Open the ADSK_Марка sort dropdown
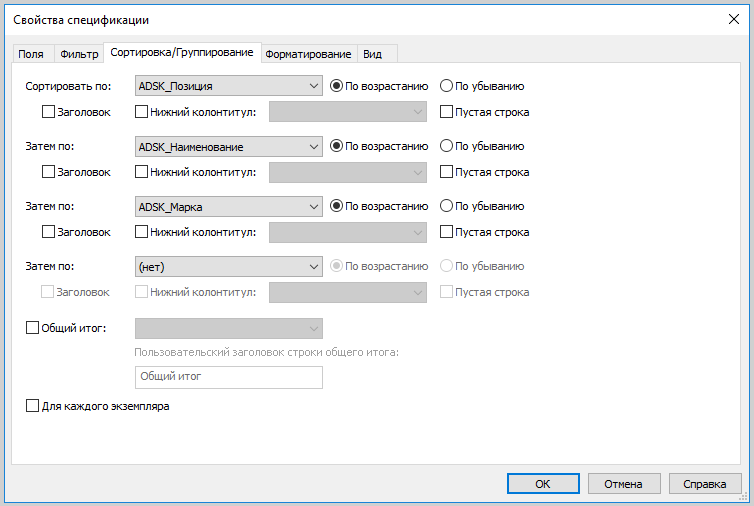Image resolution: width=754 pixels, height=506 pixels. (228, 206)
